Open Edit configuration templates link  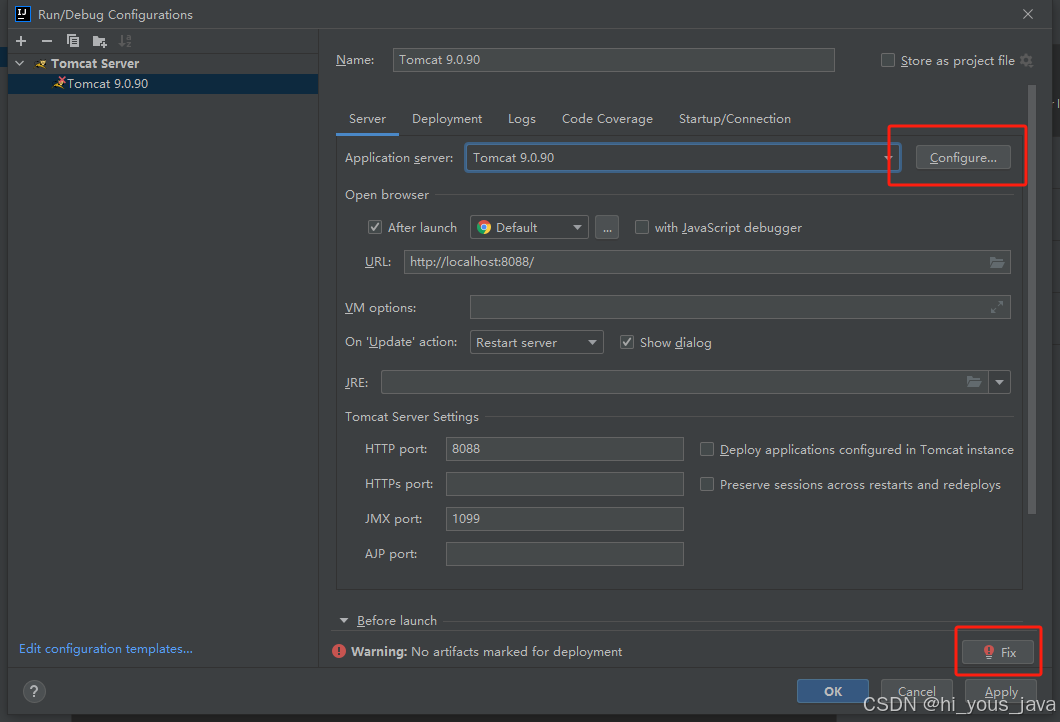[106, 648]
